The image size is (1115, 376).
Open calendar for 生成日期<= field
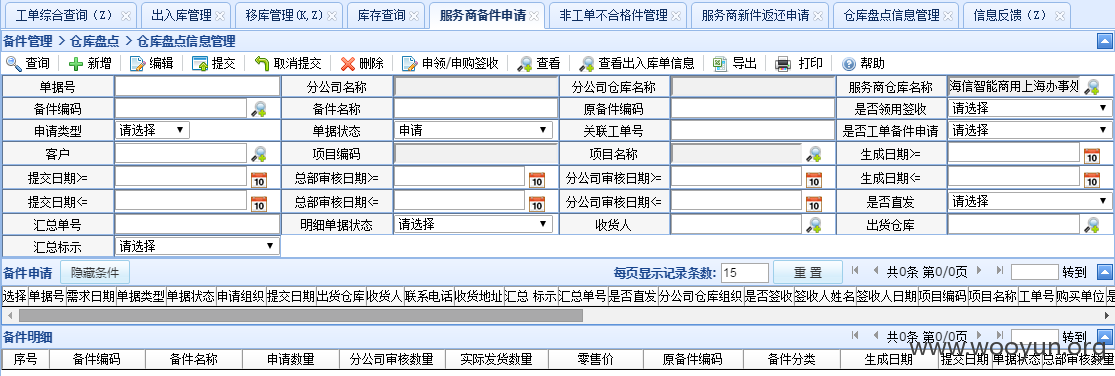(1092, 180)
